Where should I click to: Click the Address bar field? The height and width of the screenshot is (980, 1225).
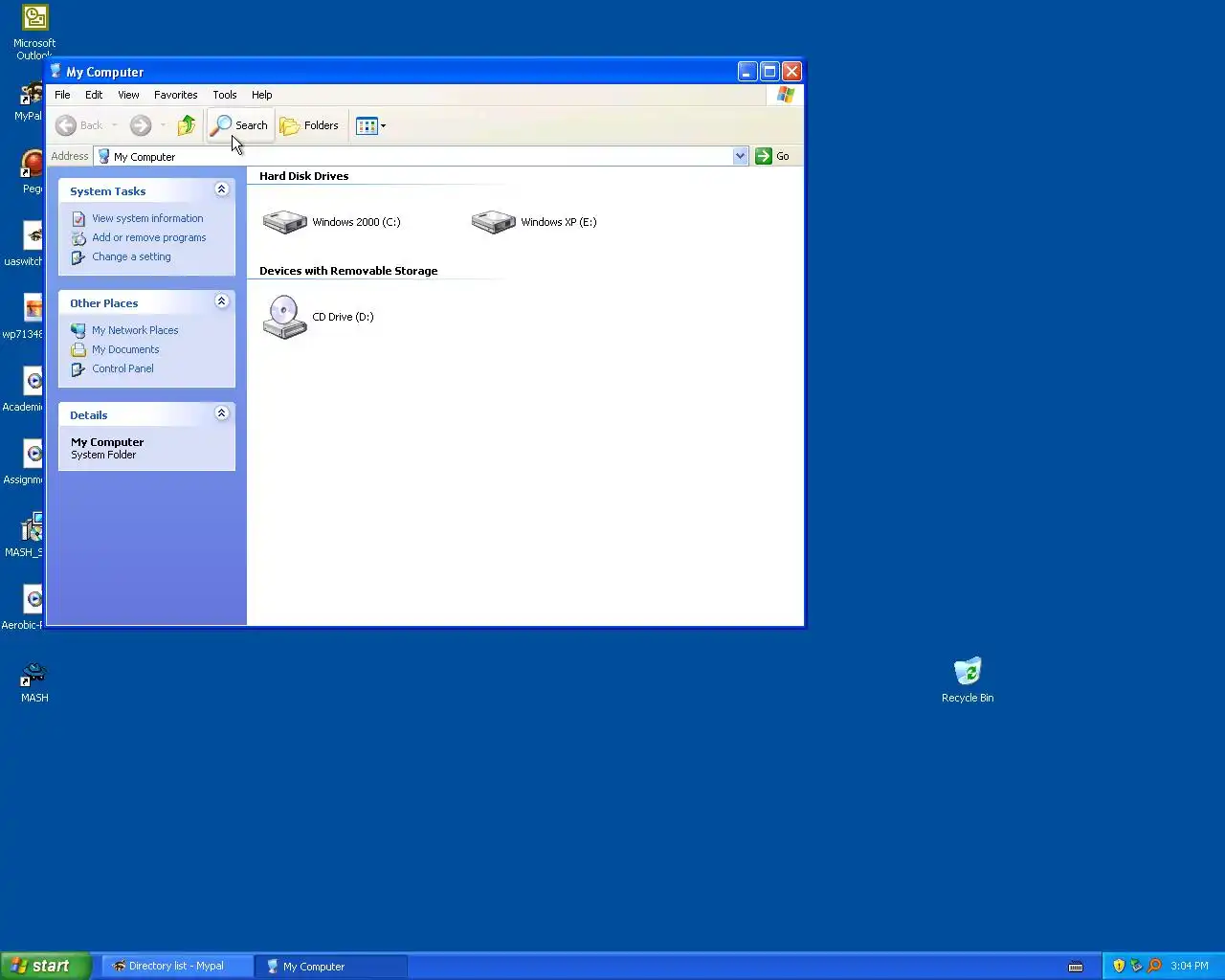413,156
